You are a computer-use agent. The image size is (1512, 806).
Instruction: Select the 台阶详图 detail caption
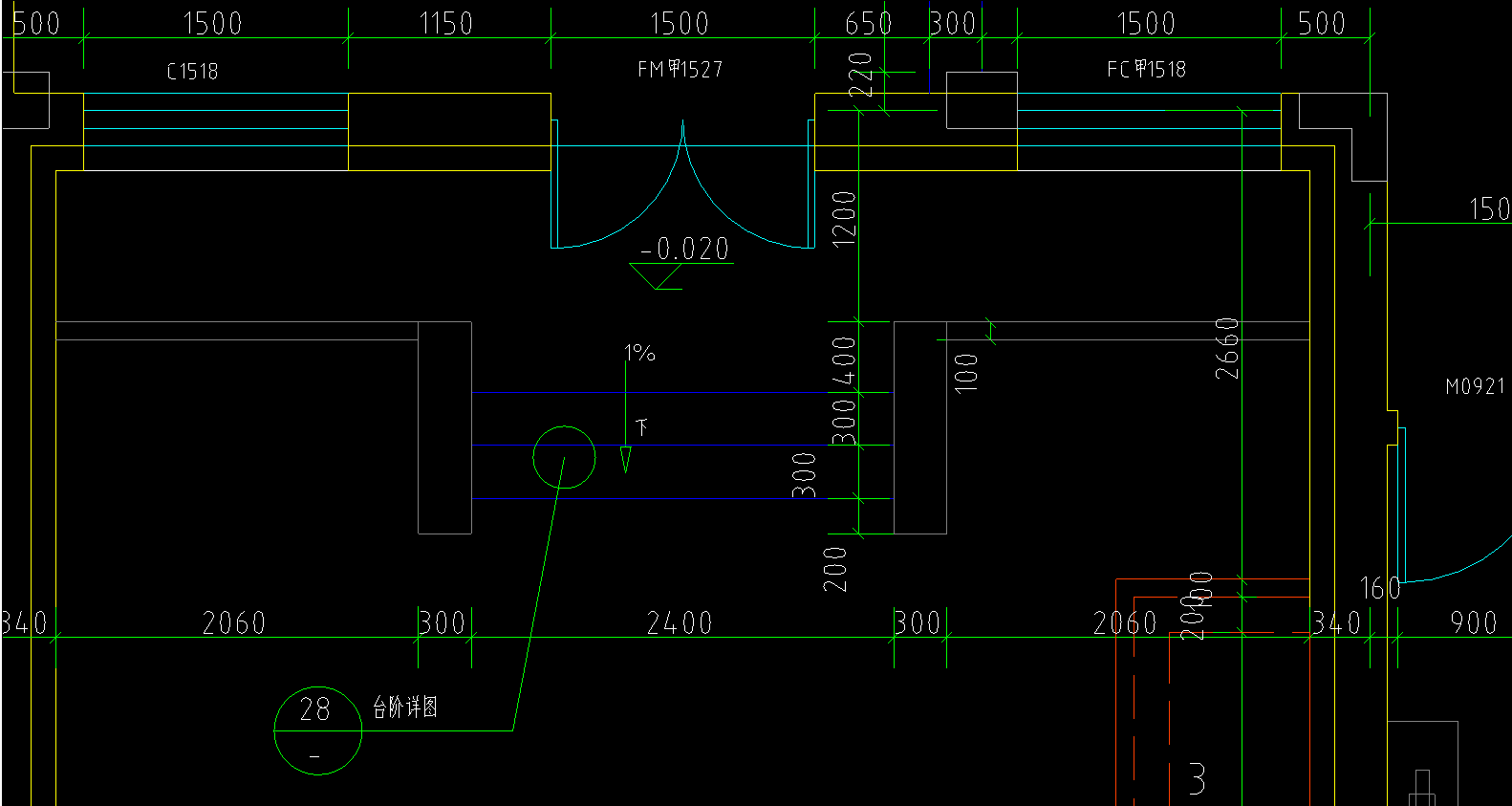click(405, 708)
